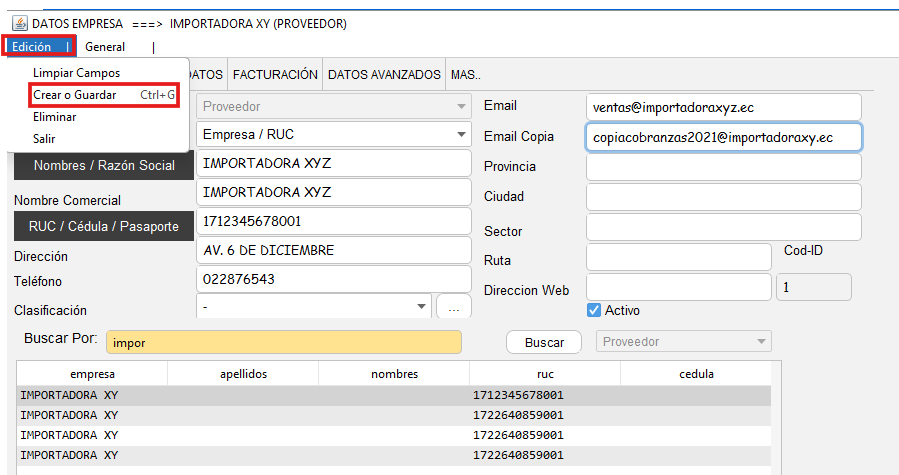Open the DATOS AVANZADOS tab
899x475 pixels.
coord(384,75)
